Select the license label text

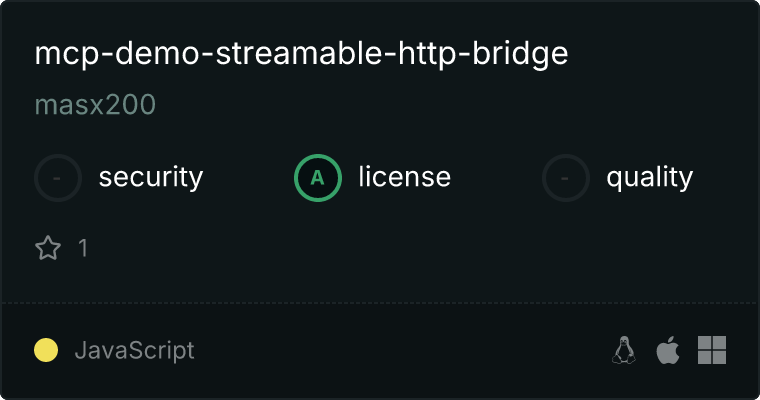pos(405,177)
